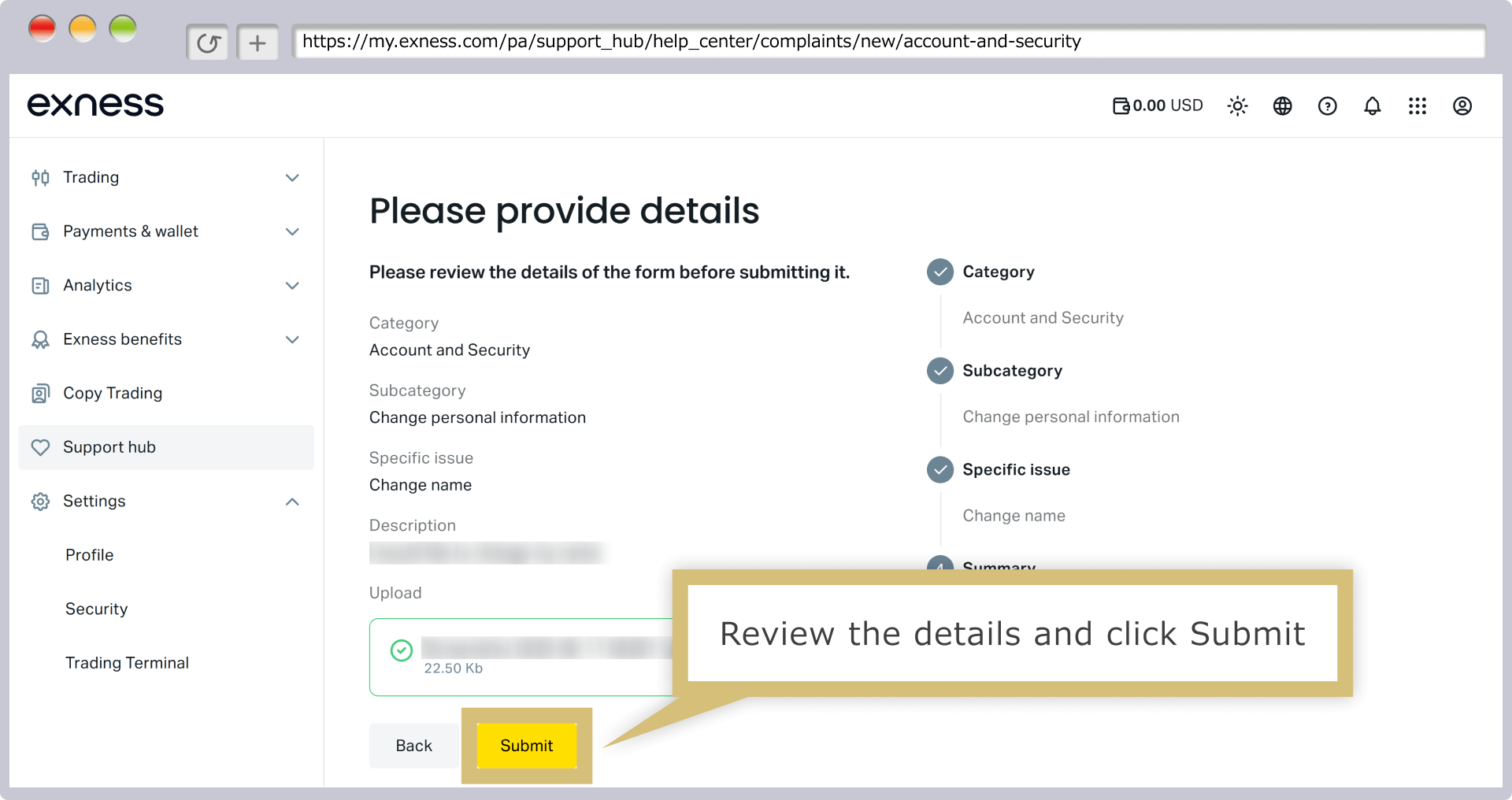Click the uploaded file green check icon
Screen dimensions: 1512x800
pyautogui.click(x=402, y=650)
